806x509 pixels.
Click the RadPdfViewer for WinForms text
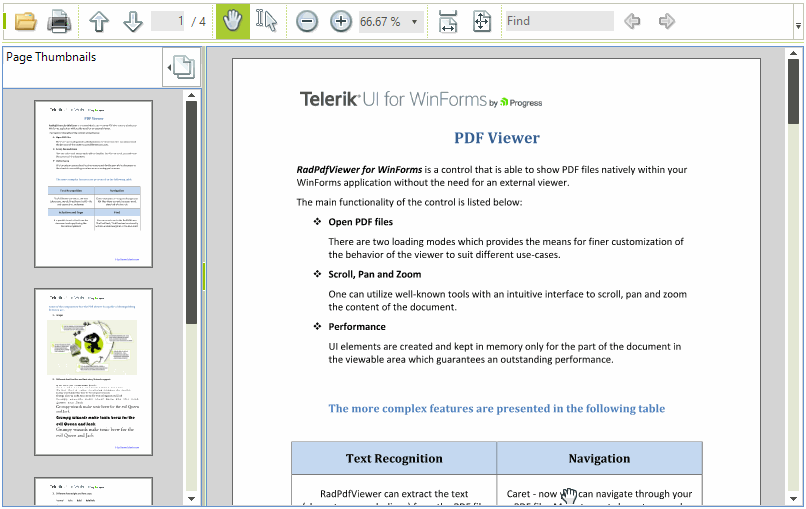[x=359, y=170]
